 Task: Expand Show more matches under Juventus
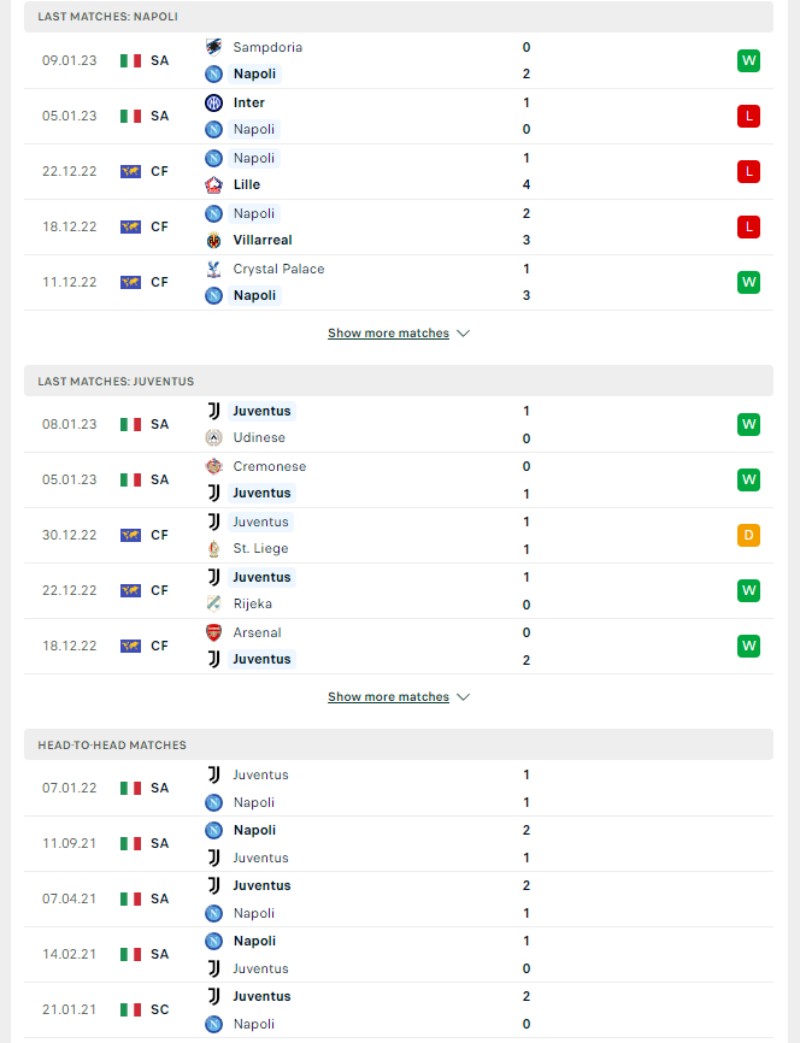pos(388,696)
